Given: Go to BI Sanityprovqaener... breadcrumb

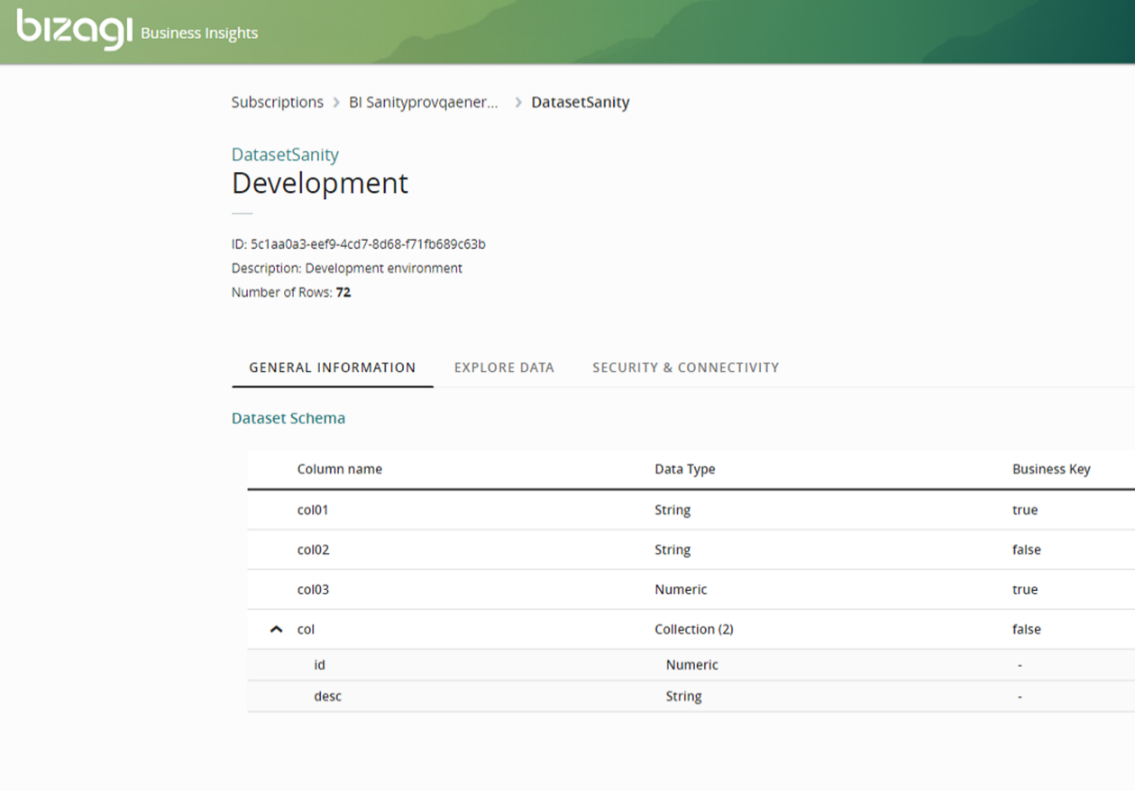Looking at the screenshot, I should 423,102.
